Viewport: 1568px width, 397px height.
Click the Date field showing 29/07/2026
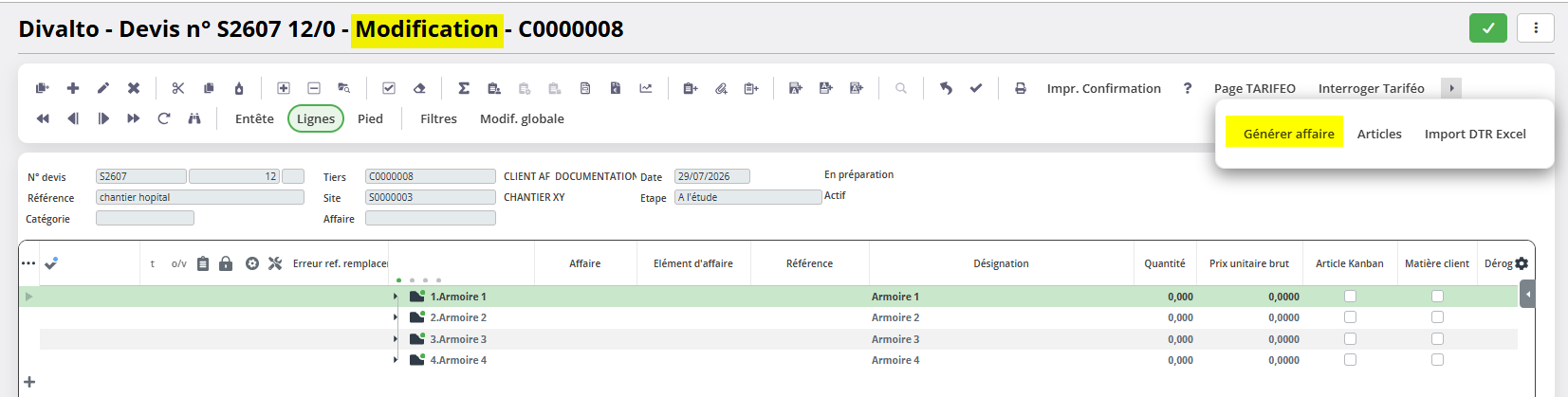coord(712,176)
